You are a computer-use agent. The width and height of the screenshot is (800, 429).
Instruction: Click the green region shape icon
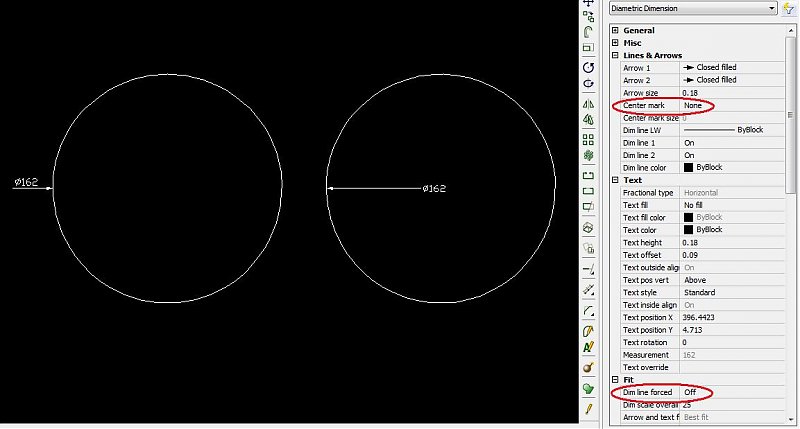588,388
